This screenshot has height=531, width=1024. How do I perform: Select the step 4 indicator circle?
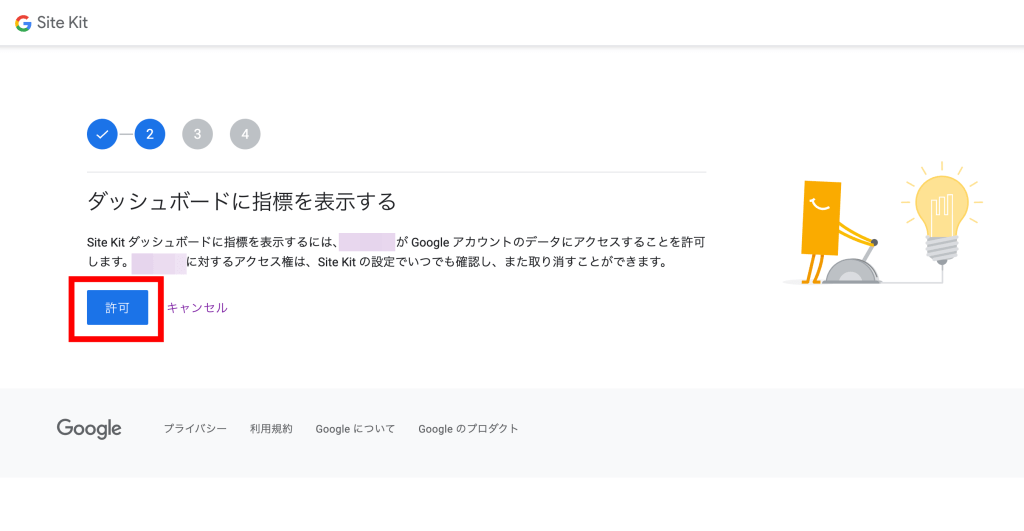245,134
